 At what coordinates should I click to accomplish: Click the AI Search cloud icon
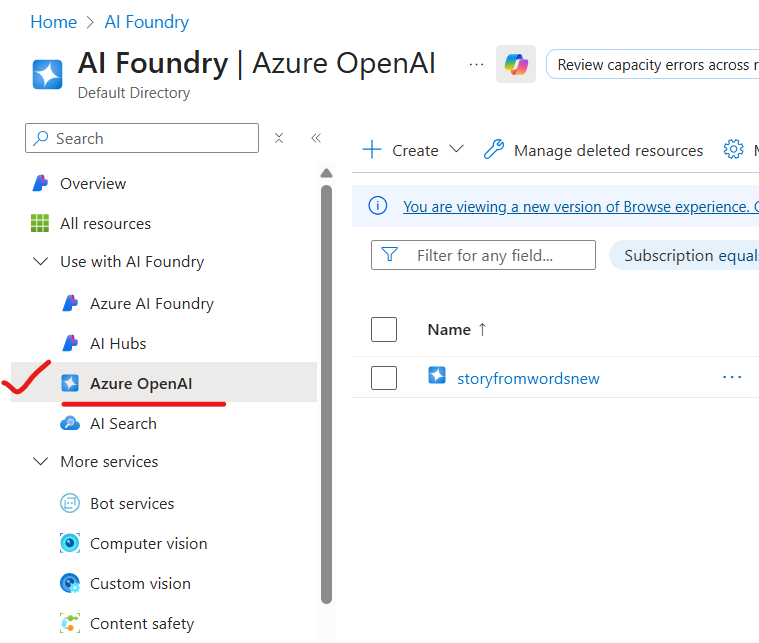click(x=70, y=423)
